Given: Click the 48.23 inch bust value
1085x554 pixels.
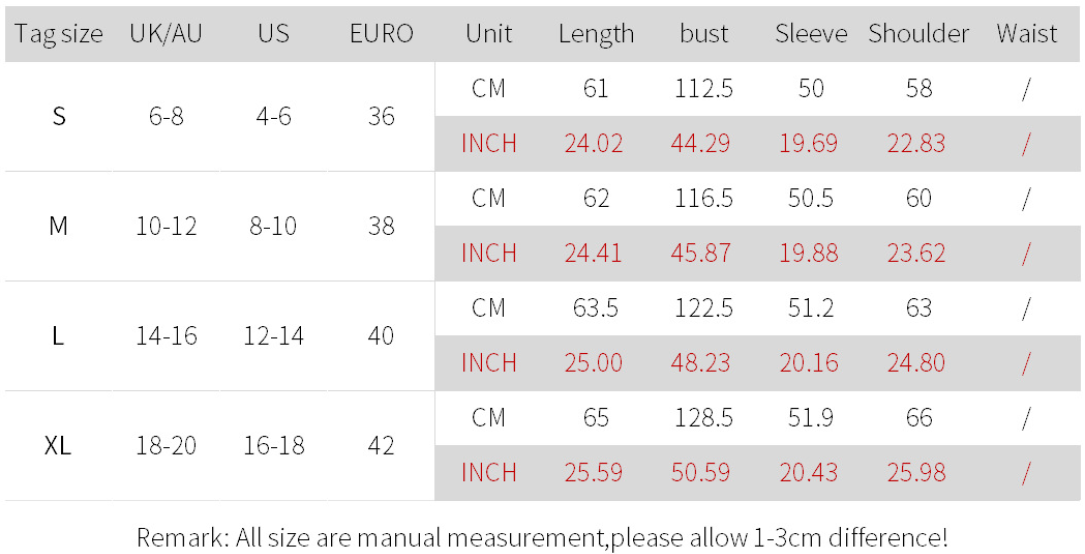Looking at the screenshot, I should [701, 363].
